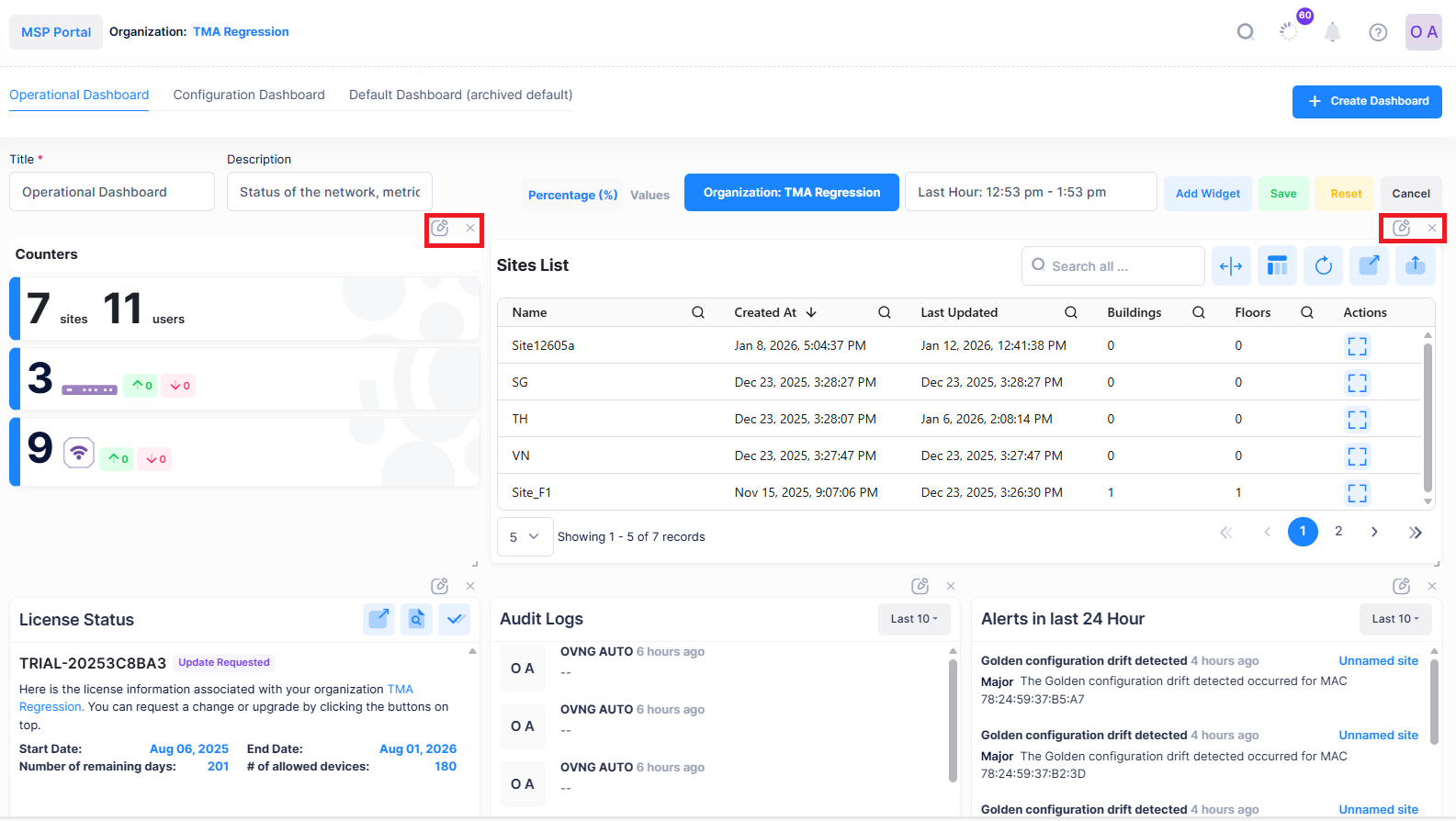
Task: Refresh the Sites List widget
Action: coord(1323,266)
